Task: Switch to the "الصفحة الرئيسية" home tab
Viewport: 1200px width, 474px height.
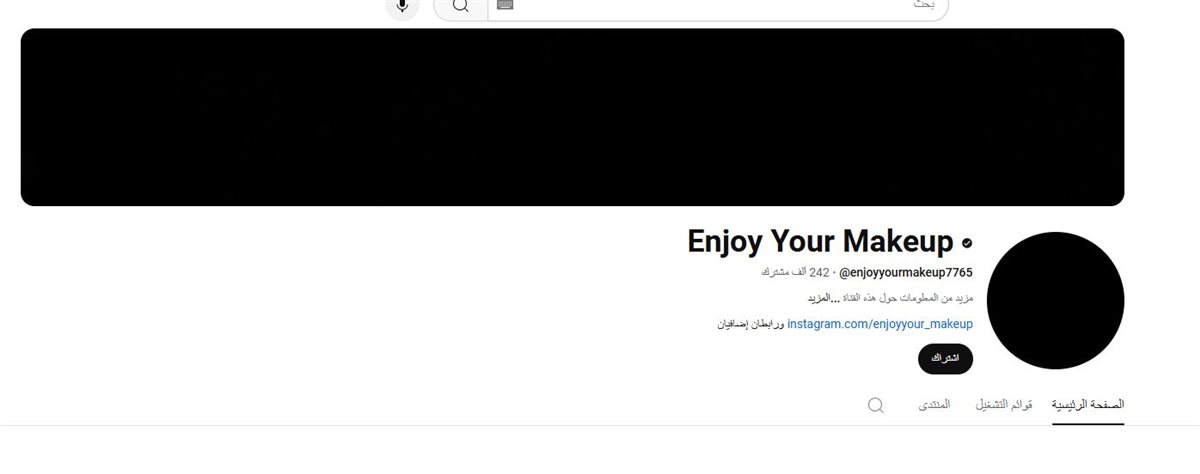Action: pos(1088,405)
